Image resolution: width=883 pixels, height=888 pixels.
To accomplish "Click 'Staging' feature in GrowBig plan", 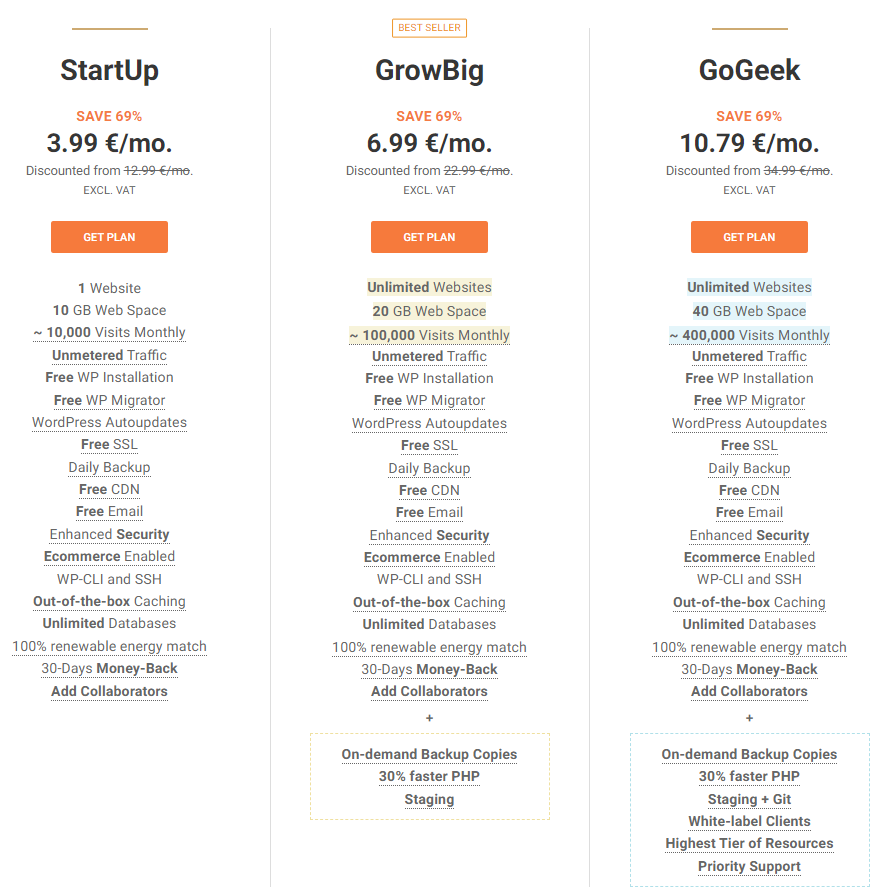I will pos(429,799).
